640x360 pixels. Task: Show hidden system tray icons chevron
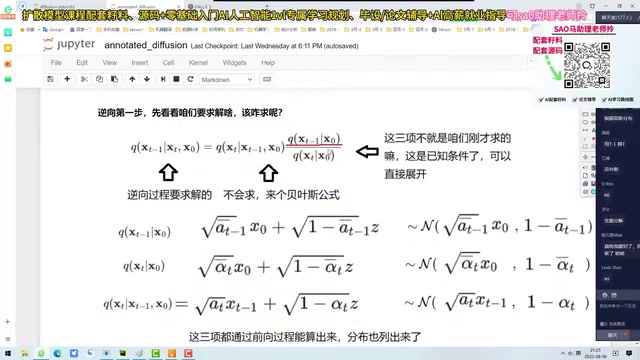click(563, 353)
